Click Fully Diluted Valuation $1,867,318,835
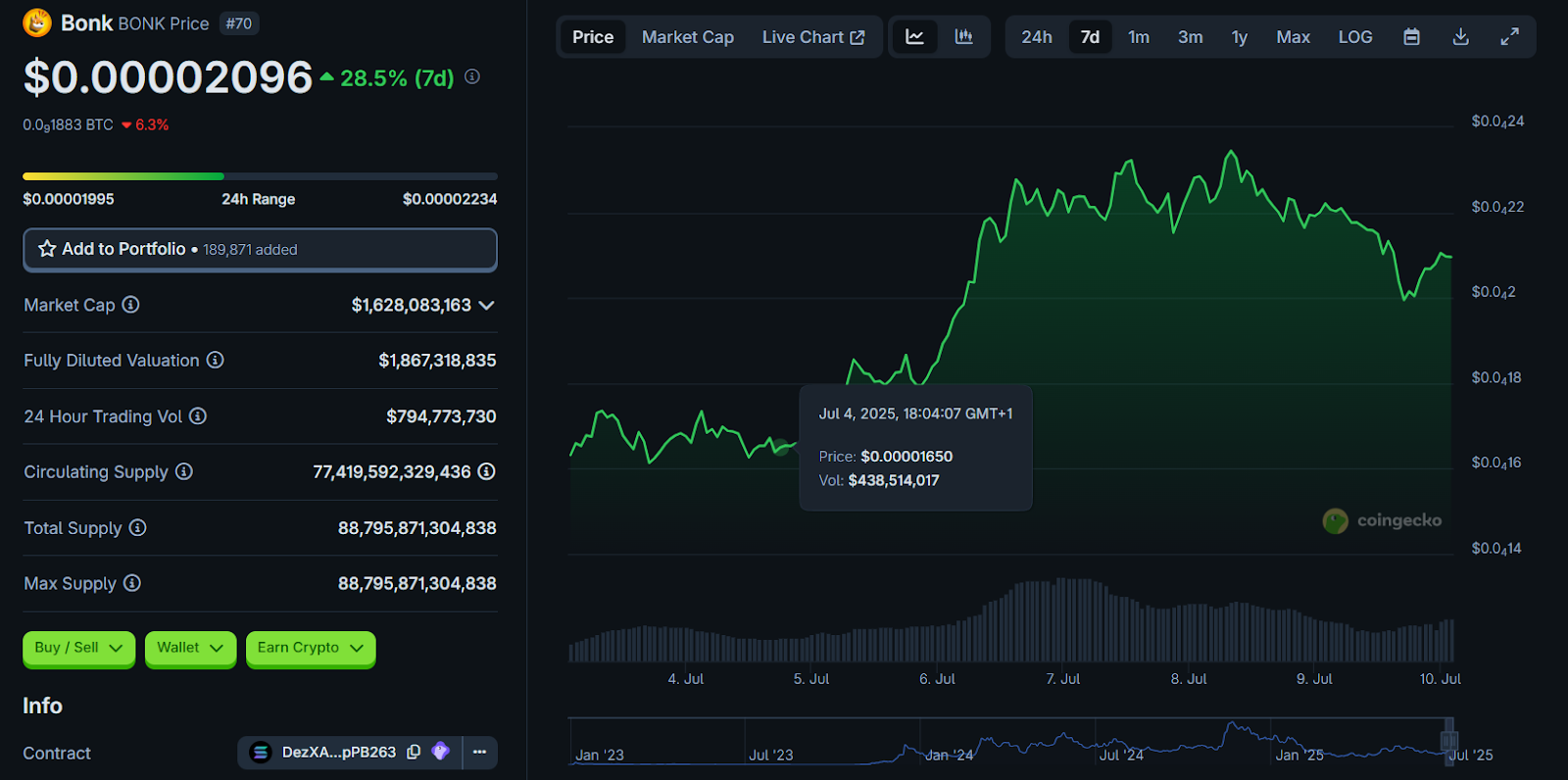Screen dimensions: 1568x780 [437, 361]
